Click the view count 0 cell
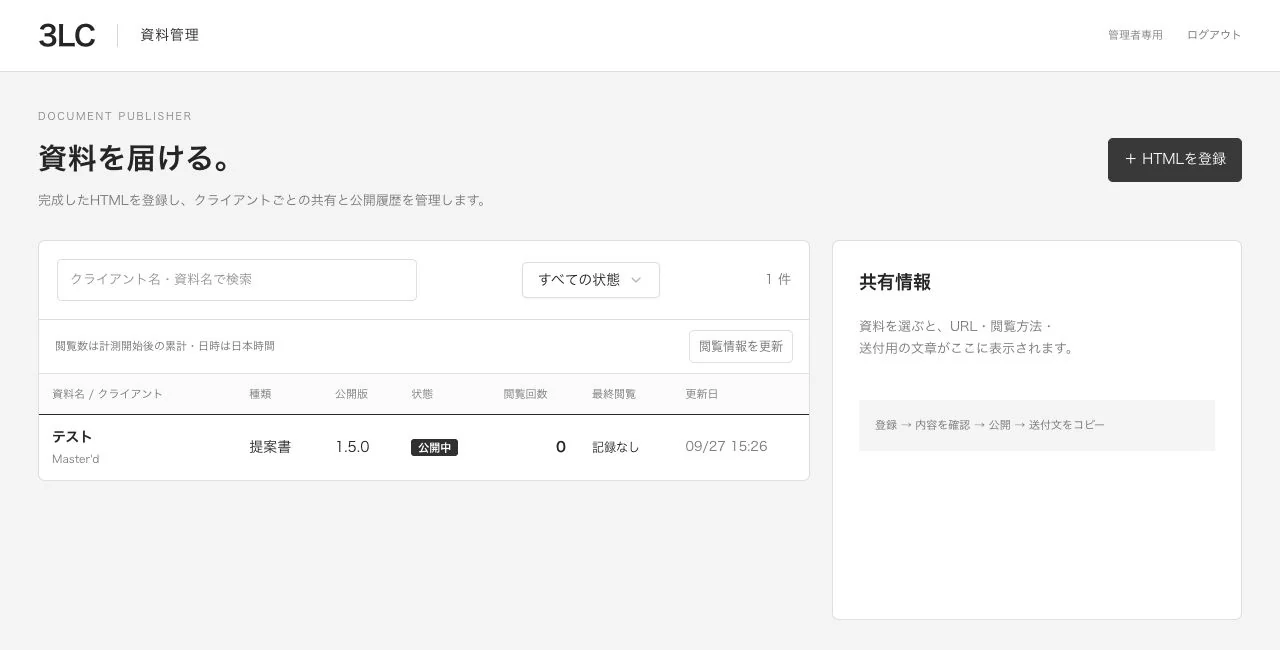The height and width of the screenshot is (650, 1280). (x=561, y=447)
